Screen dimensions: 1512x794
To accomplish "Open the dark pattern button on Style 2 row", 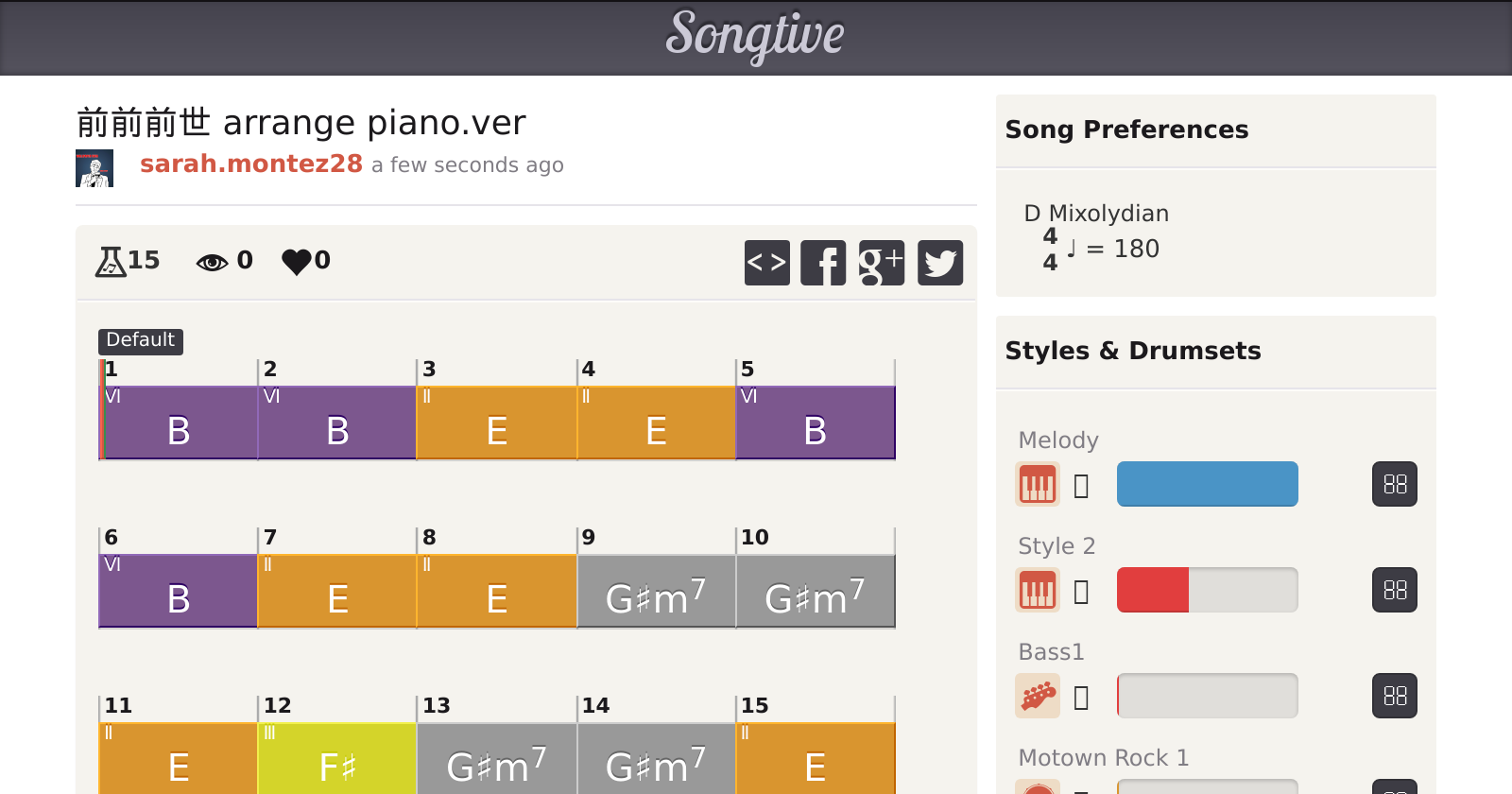I will [x=1394, y=591].
